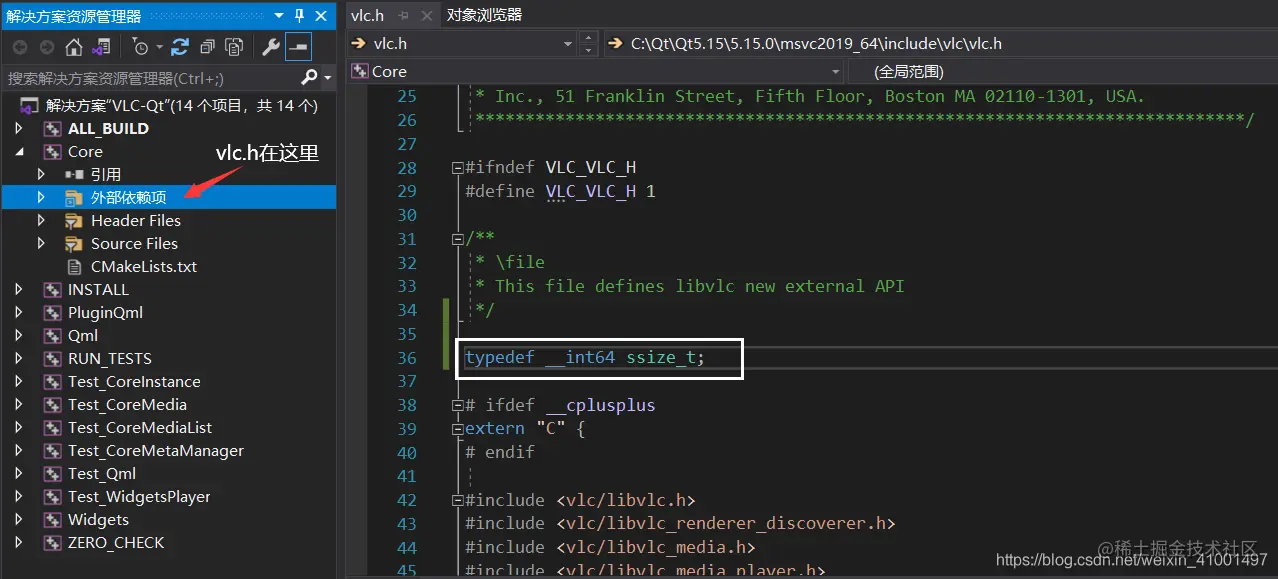1278x579 pixels.
Task: Sync with active document icon
Action: point(180,47)
